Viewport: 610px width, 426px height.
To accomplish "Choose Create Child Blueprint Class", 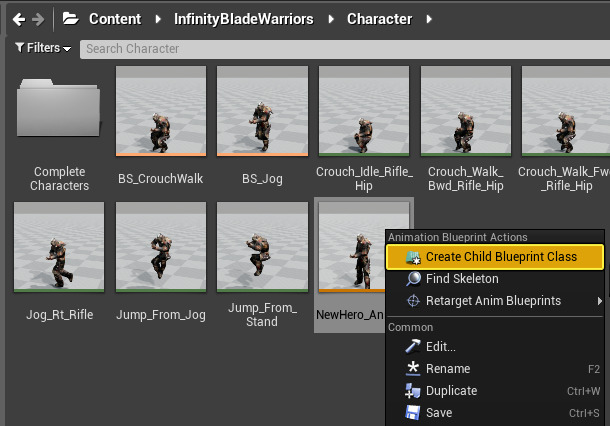I will click(495, 257).
